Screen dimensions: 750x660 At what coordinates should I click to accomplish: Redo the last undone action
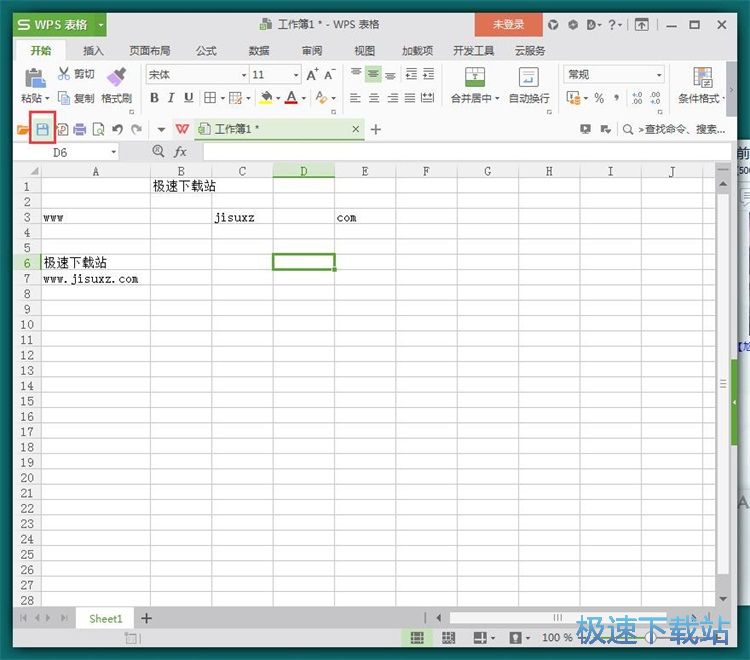coord(136,129)
